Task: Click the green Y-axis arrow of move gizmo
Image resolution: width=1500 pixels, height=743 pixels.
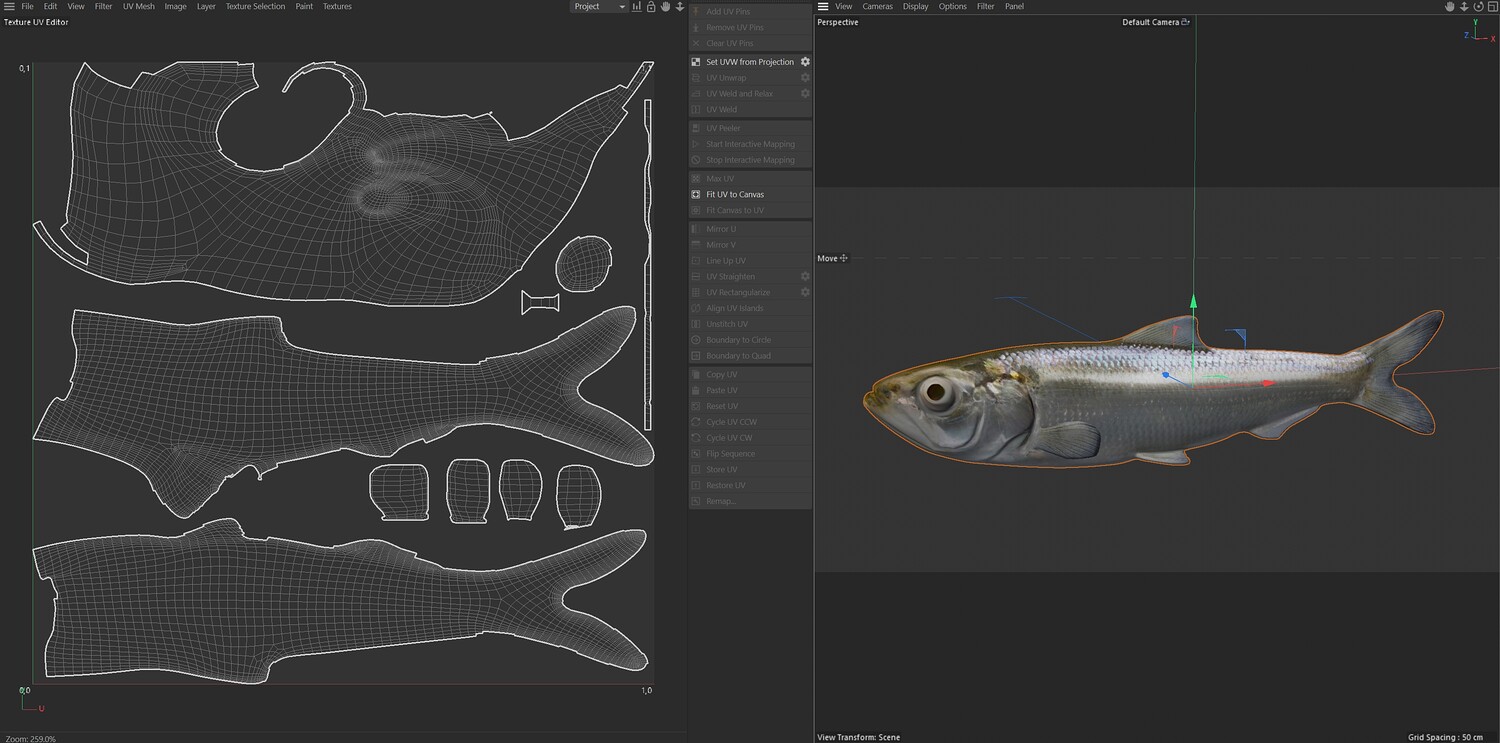Action: (x=1193, y=301)
